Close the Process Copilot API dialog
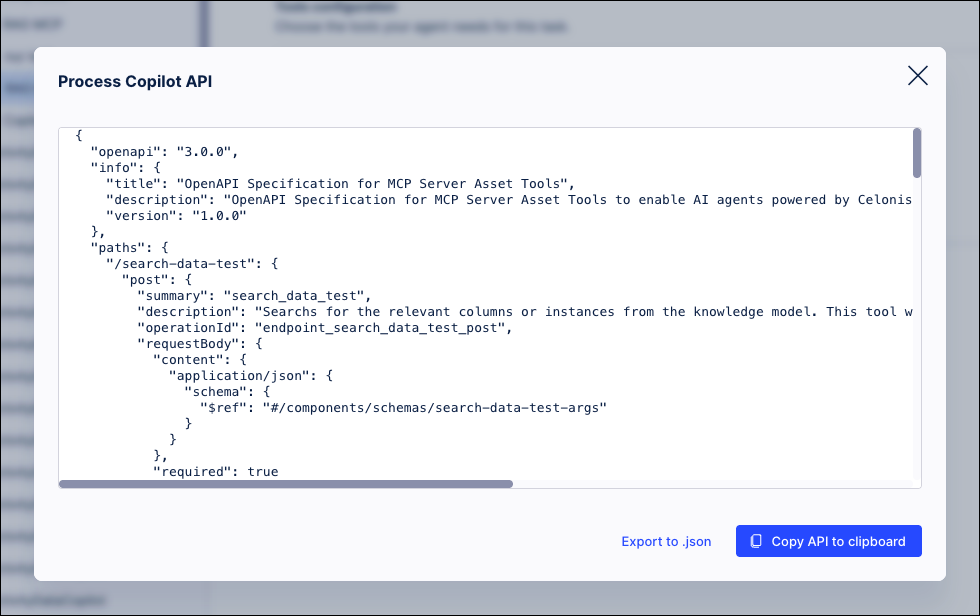The width and height of the screenshot is (980, 616). click(x=917, y=75)
